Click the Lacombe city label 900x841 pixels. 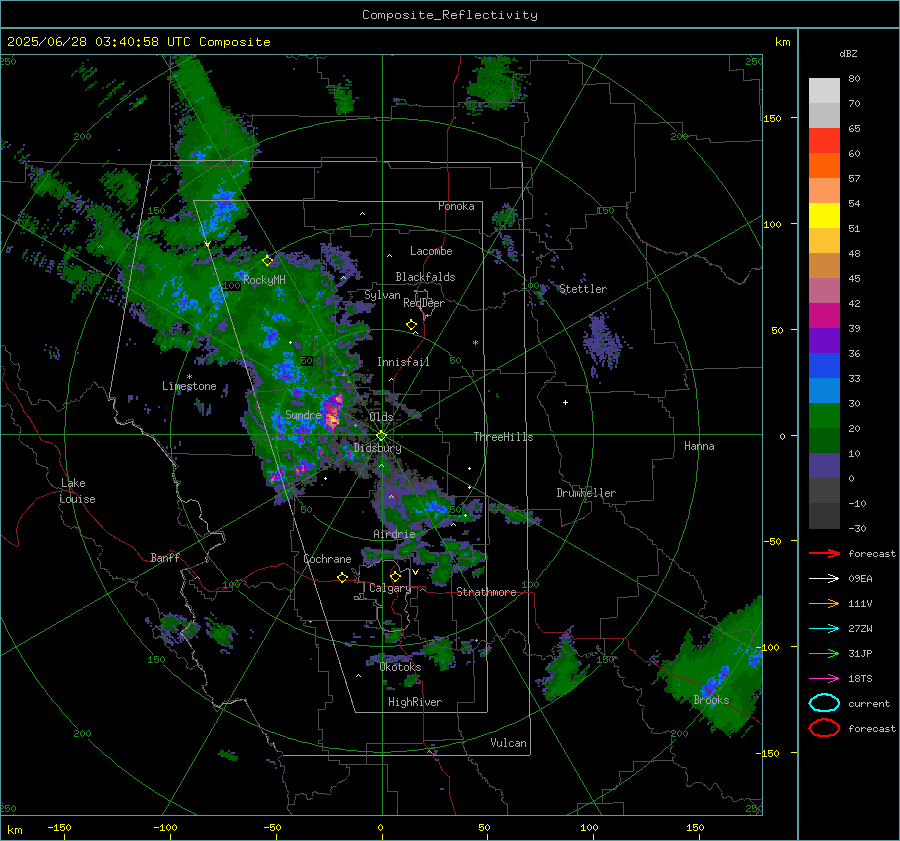[431, 251]
